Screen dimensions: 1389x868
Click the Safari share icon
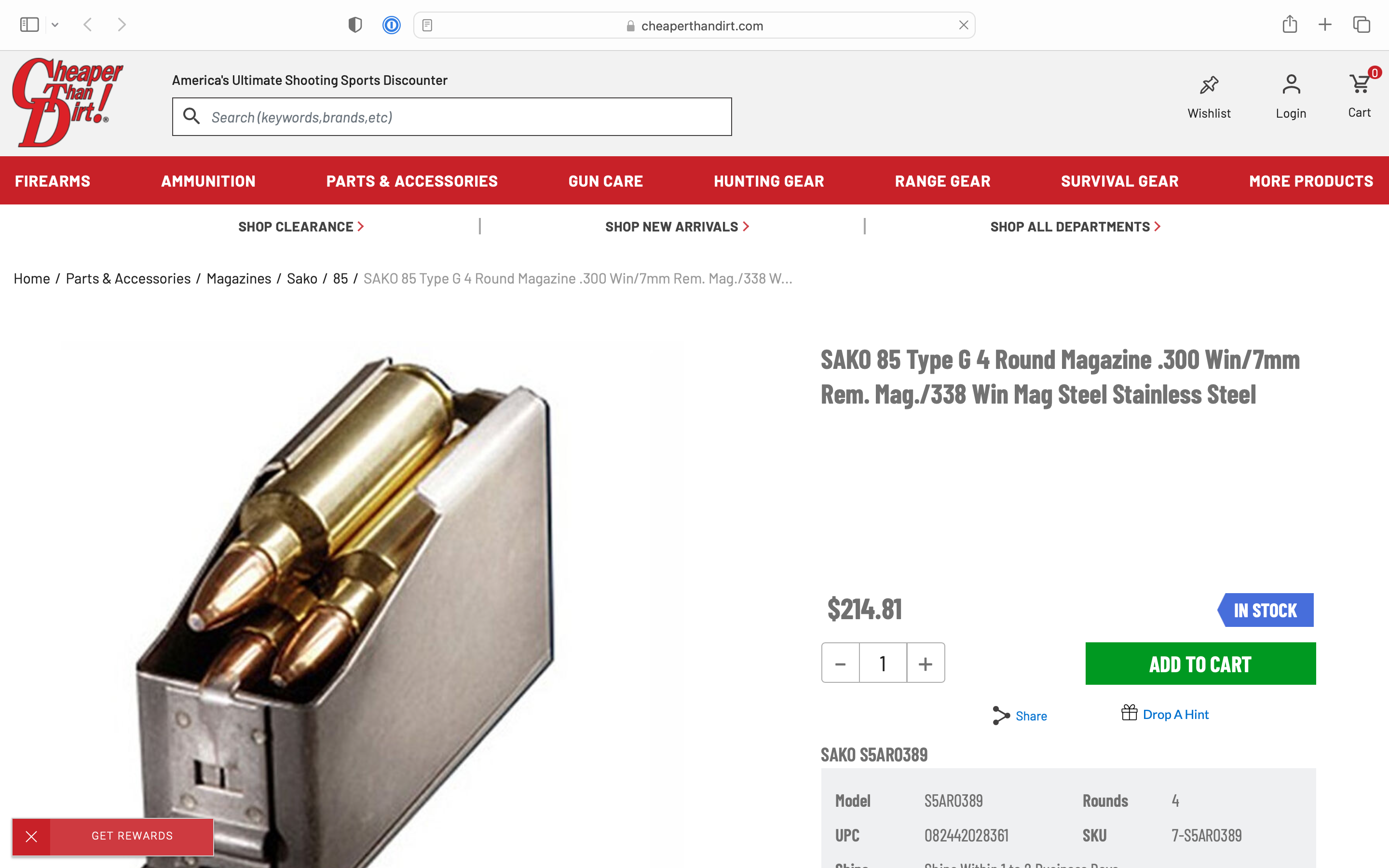pos(1290,24)
